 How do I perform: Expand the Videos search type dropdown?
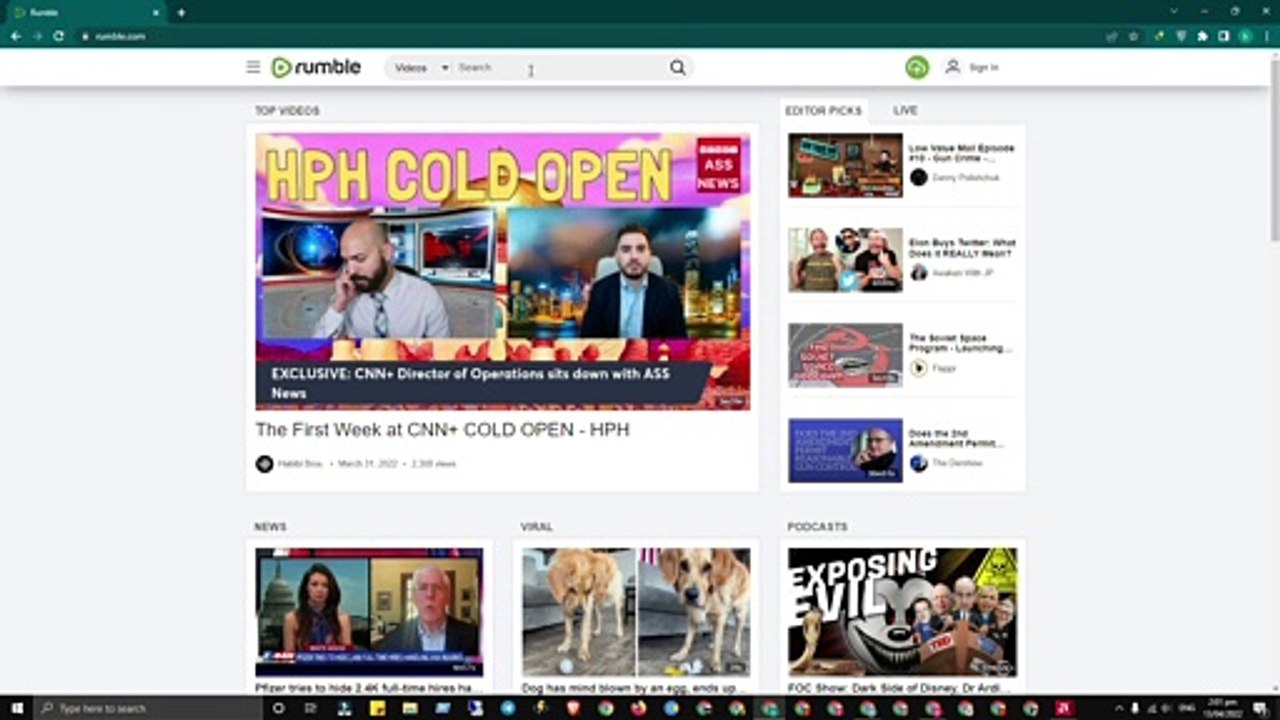pyautogui.click(x=421, y=67)
